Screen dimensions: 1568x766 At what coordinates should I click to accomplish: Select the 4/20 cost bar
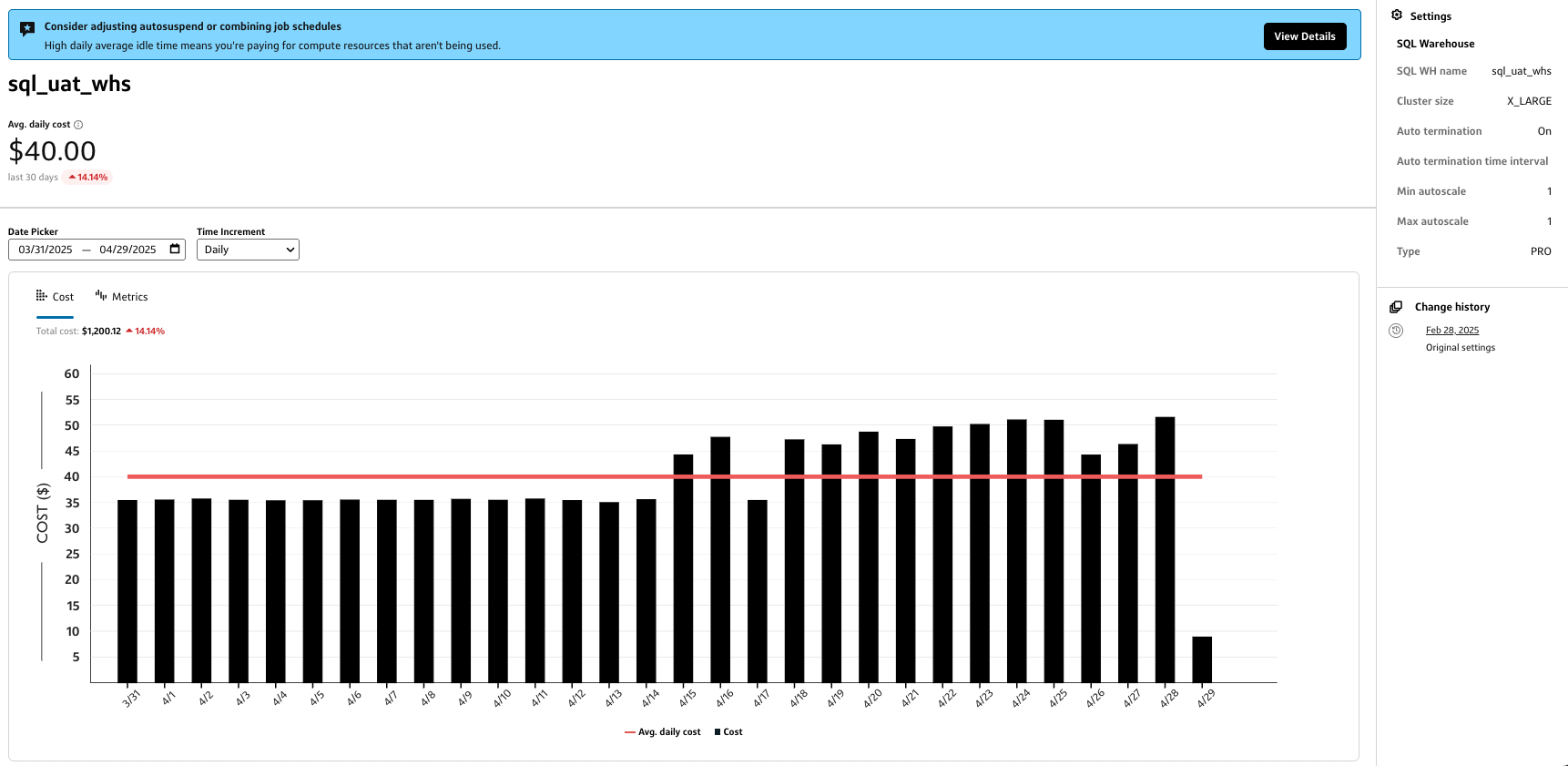coord(869,557)
